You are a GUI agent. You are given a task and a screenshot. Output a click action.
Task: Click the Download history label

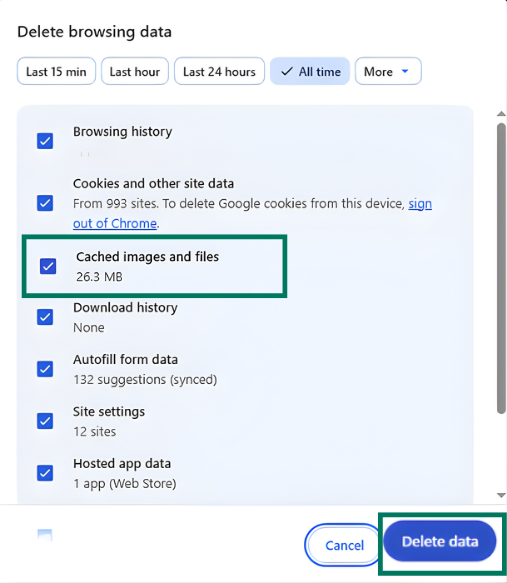[125, 307]
